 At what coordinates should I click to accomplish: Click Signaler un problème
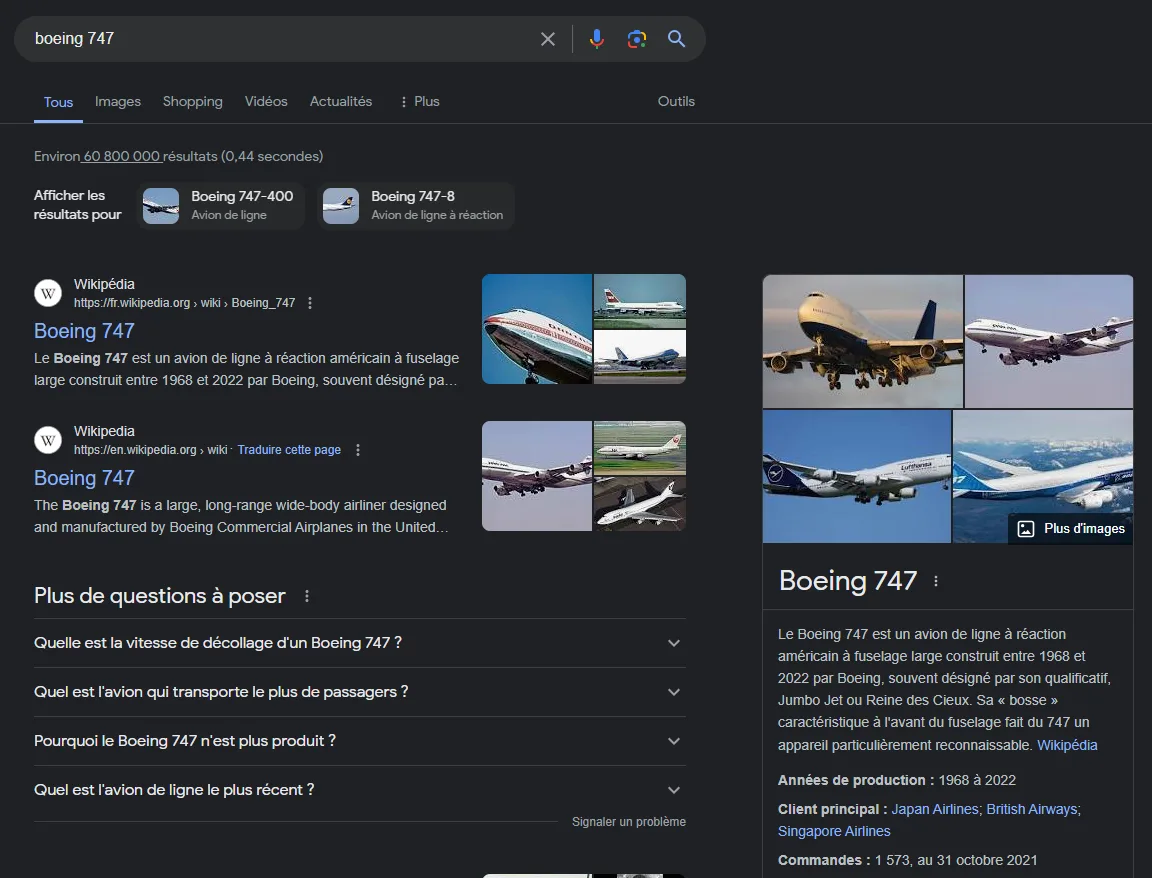click(629, 821)
